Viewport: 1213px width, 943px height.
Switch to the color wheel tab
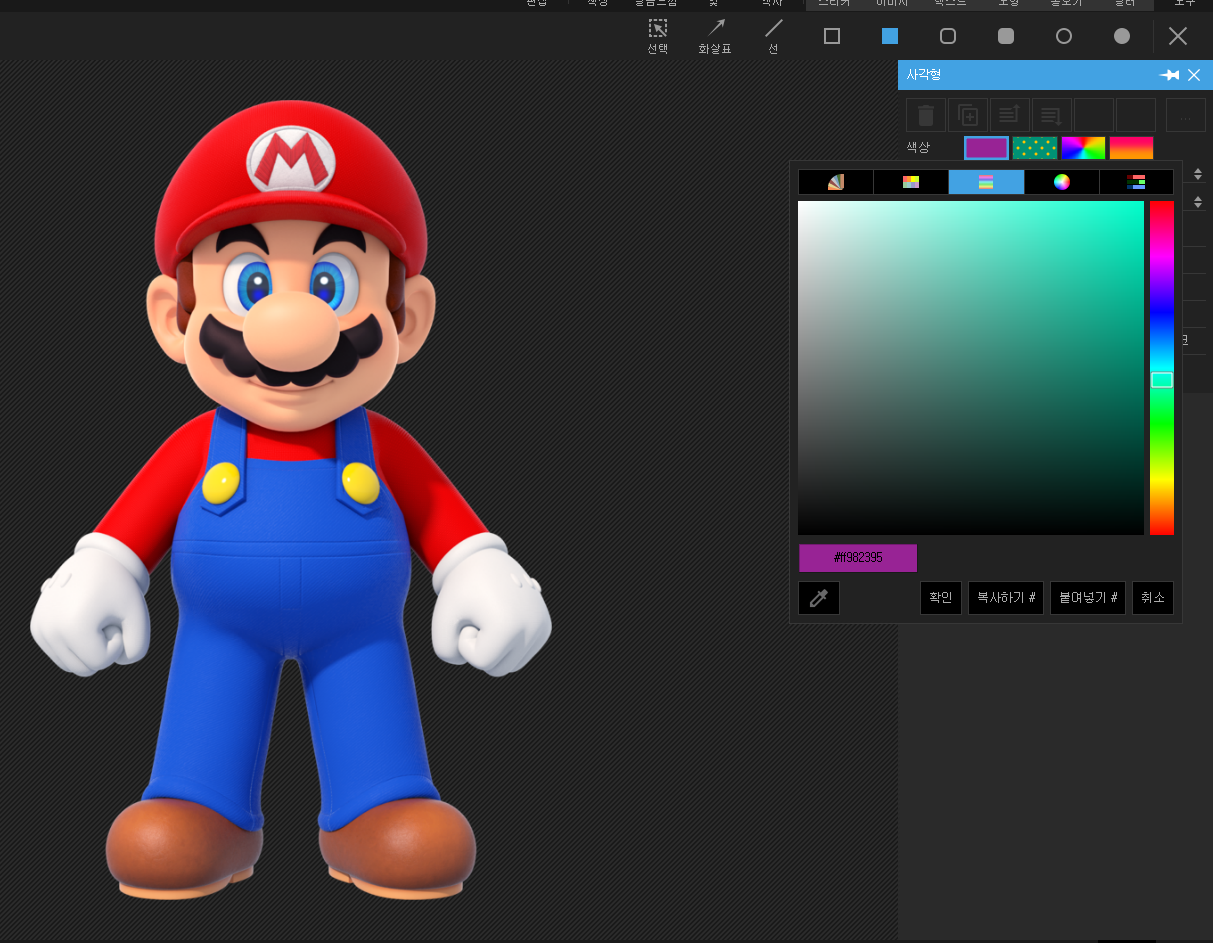(1062, 182)
